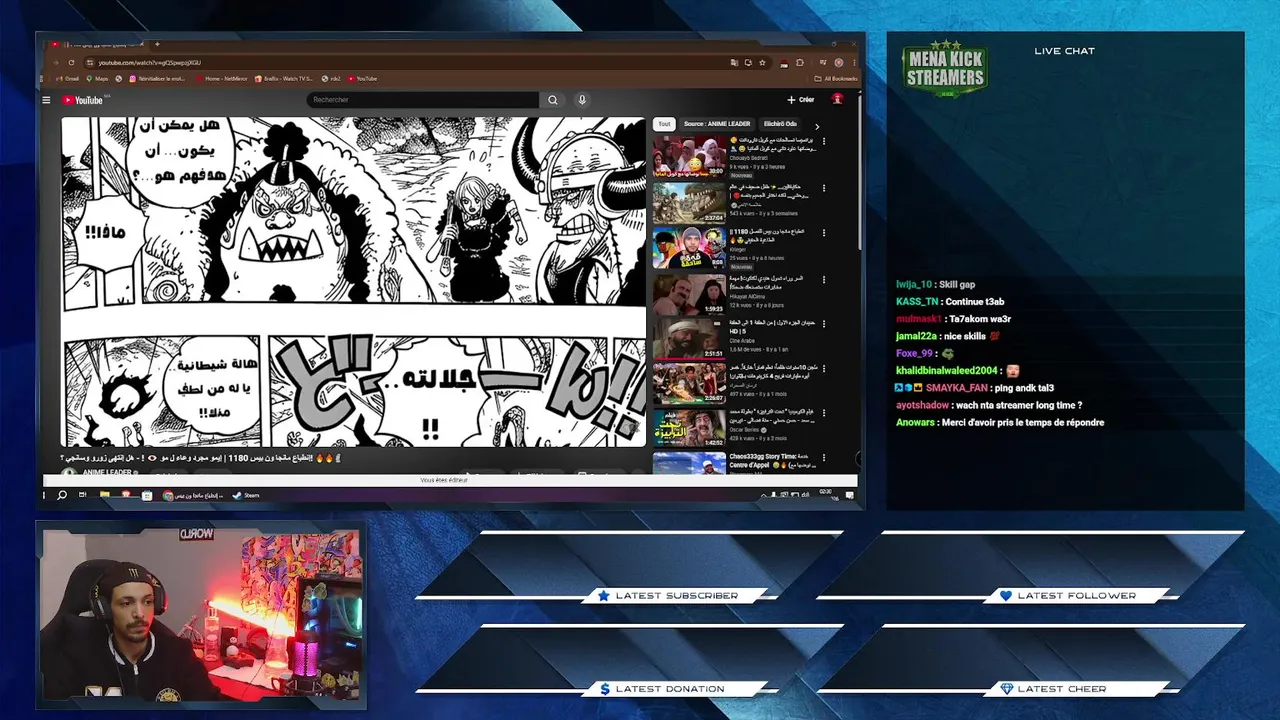
Task: Open the All Bookmarks folder
Action: click(836, 78)
